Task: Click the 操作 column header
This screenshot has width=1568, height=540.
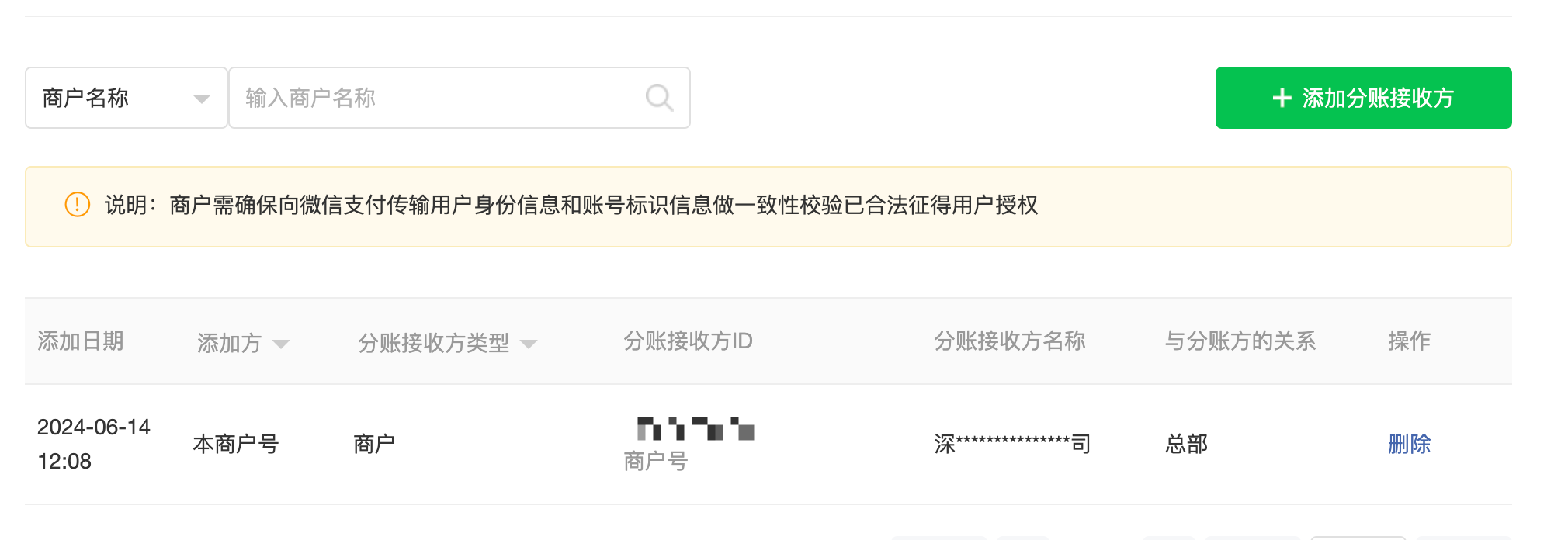Action: [1409, 341]
